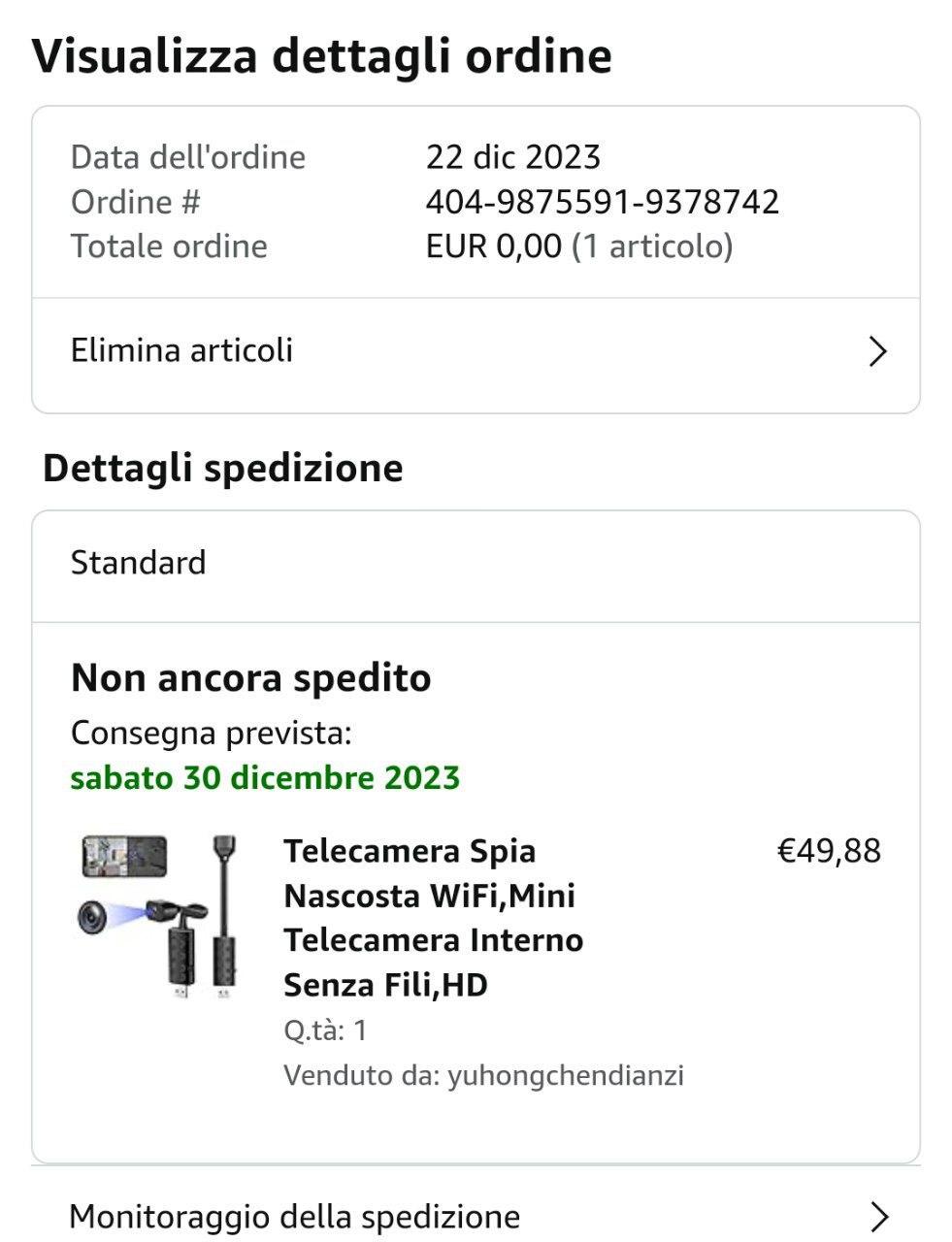Tap the delivery date sabato 30 dicembre 2023
Image resolution: width=952 pixels, height=1242 pixels.
[265, 777]
